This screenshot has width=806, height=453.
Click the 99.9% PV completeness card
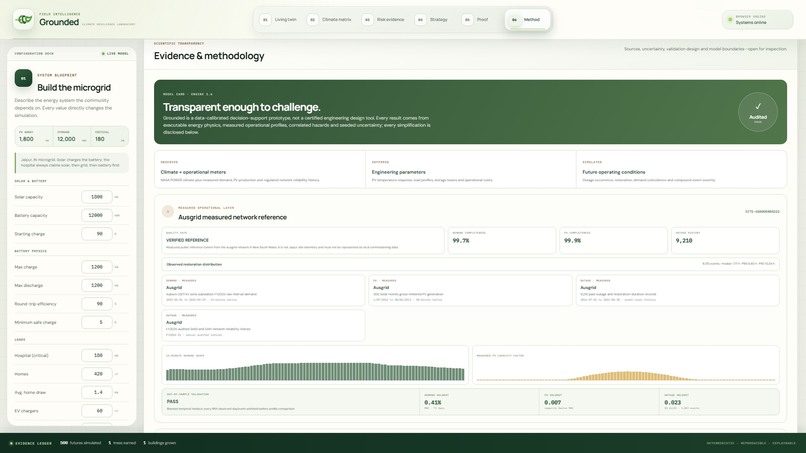pyautogui.click(x=613, y=241)
